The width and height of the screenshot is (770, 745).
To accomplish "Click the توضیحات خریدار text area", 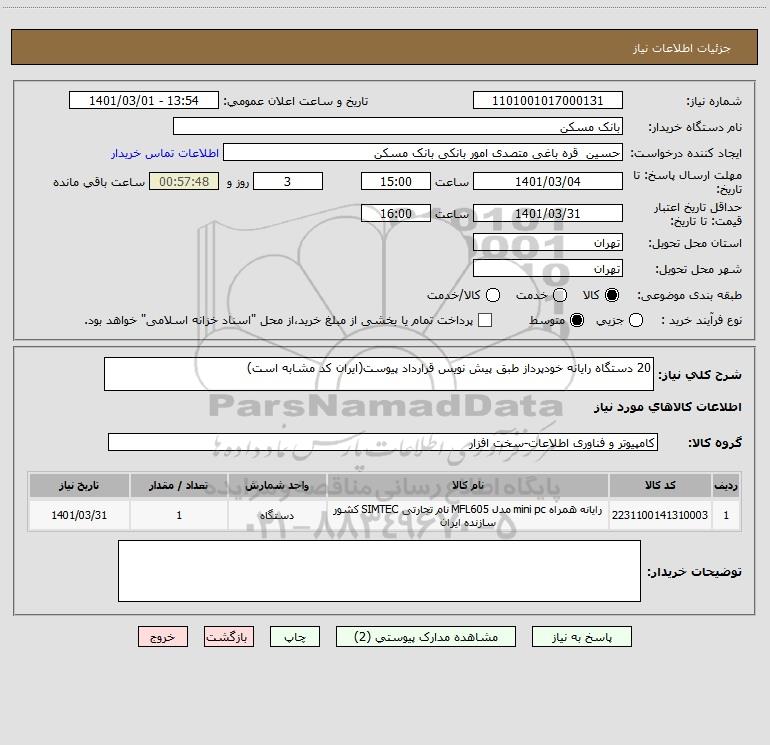I will 379,571.
